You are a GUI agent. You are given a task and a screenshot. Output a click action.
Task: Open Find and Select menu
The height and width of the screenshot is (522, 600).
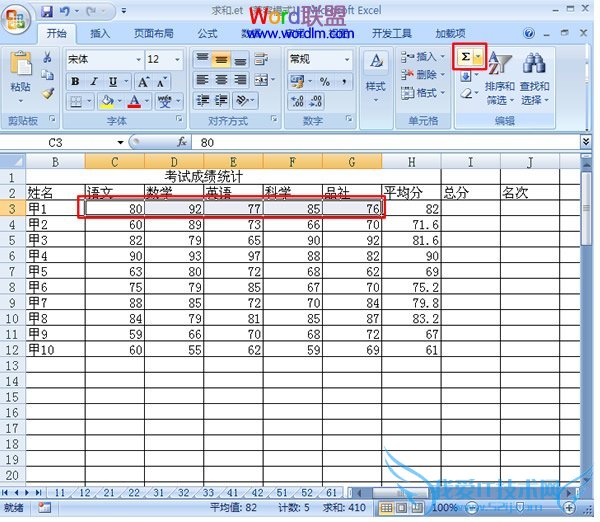534,79
